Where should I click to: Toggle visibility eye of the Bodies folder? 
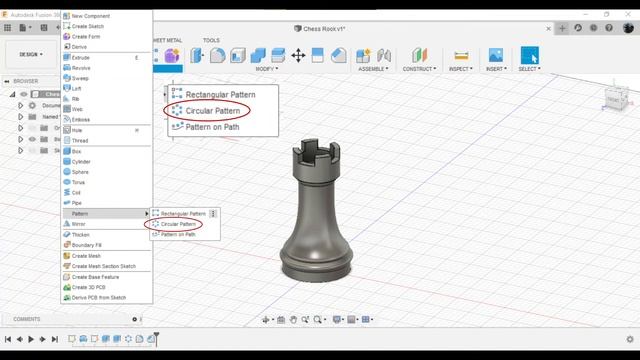pyautogui.click(x=32, y=139)
